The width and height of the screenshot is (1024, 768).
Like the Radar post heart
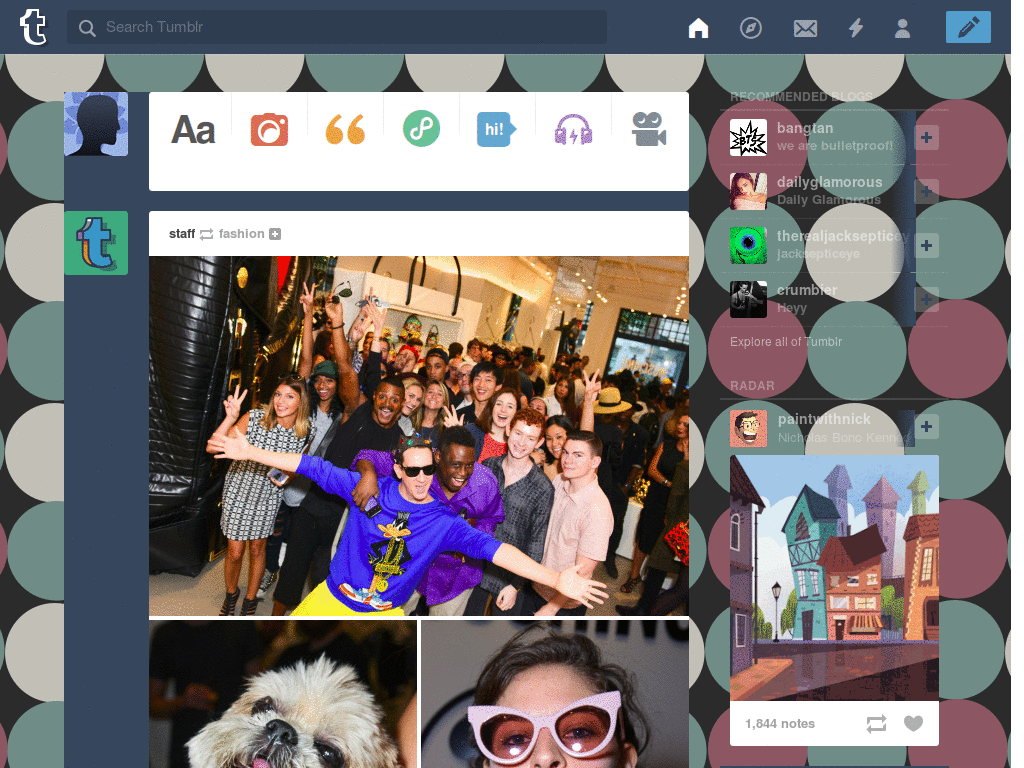[x=913, y=724]
